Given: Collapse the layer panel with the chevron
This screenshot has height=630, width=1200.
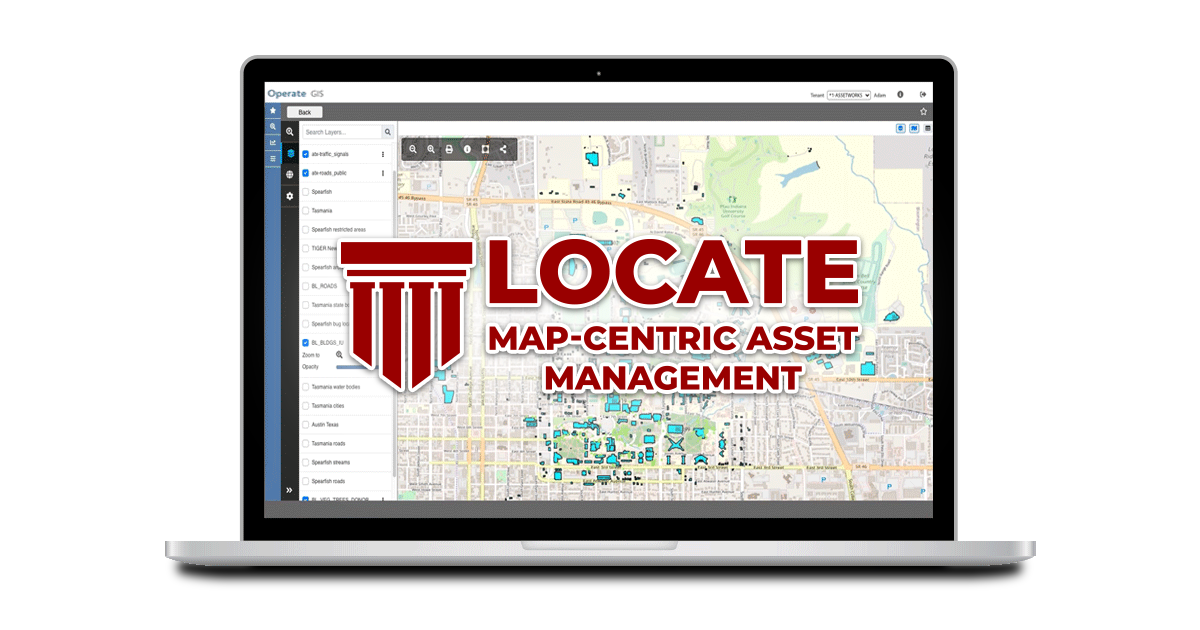Looking at the screenshot, I should (288, 490).
